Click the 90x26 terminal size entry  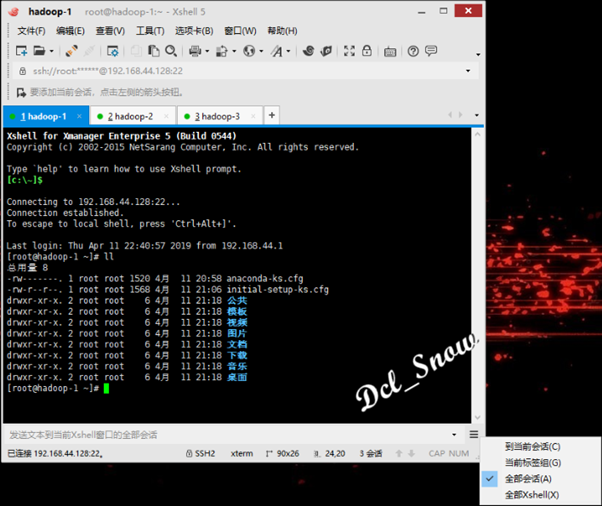(282, 453)
